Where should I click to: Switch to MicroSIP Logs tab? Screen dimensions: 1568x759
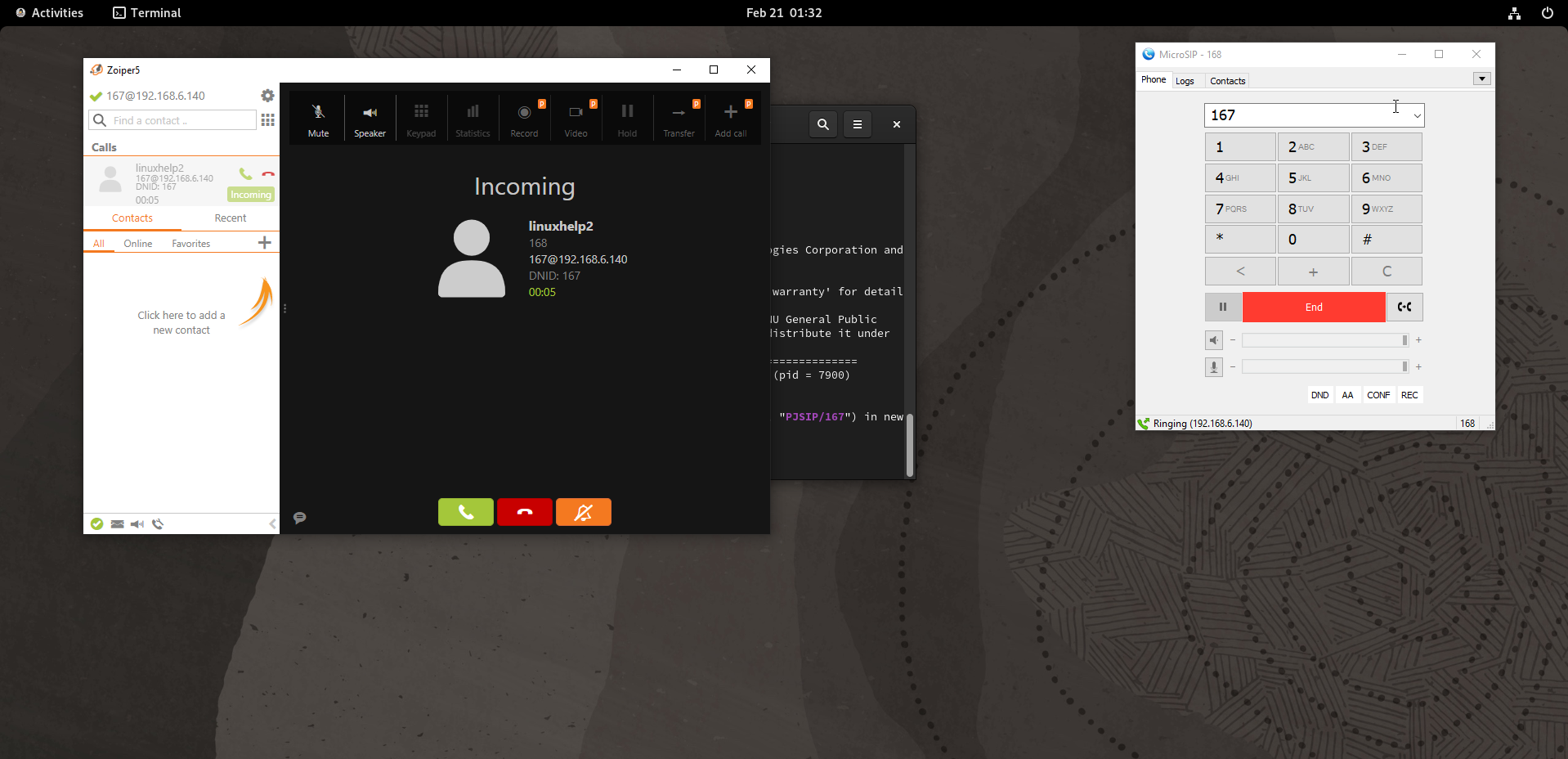coord(1185,81)
